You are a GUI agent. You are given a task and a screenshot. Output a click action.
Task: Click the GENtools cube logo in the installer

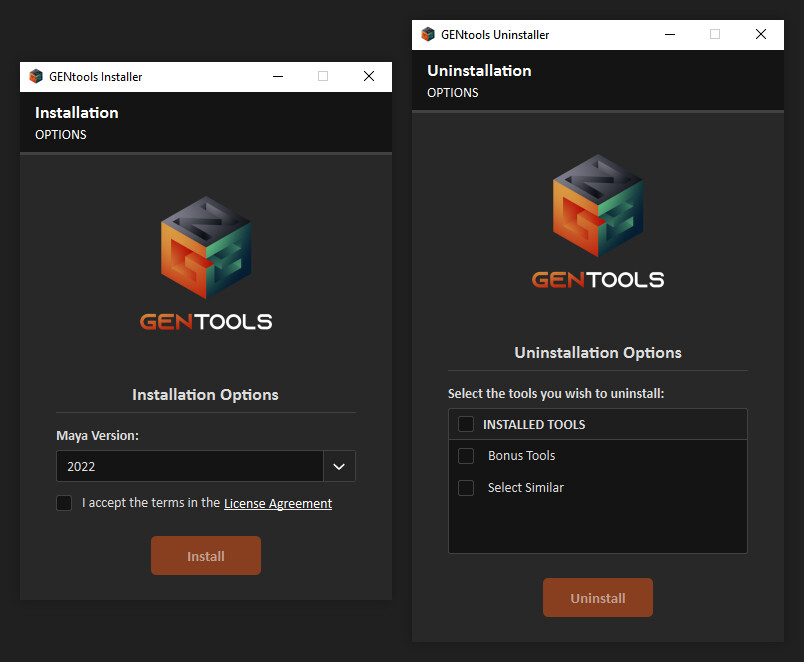point(205,247)
